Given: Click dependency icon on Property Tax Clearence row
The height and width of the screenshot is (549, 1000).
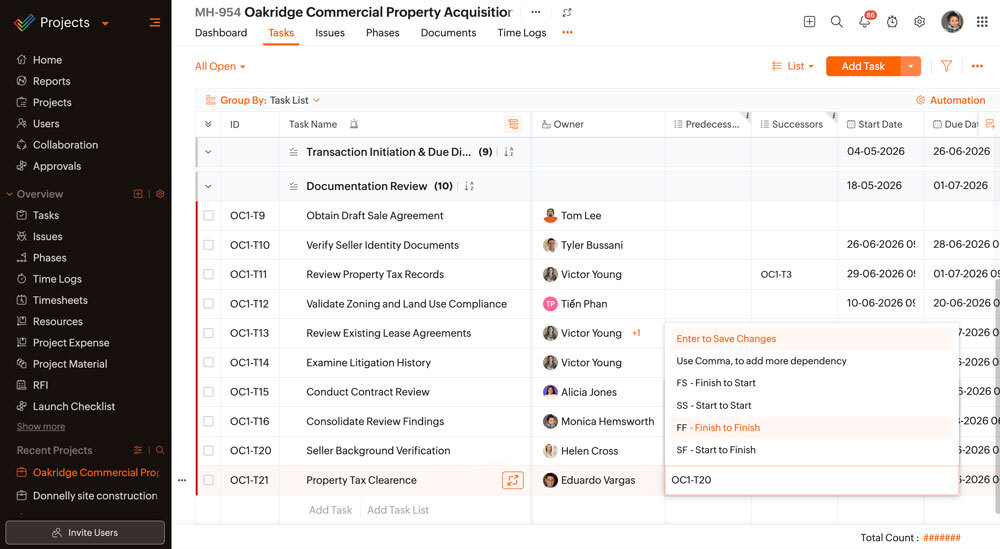Looking at the screenshot, I should tap(513, 480).
